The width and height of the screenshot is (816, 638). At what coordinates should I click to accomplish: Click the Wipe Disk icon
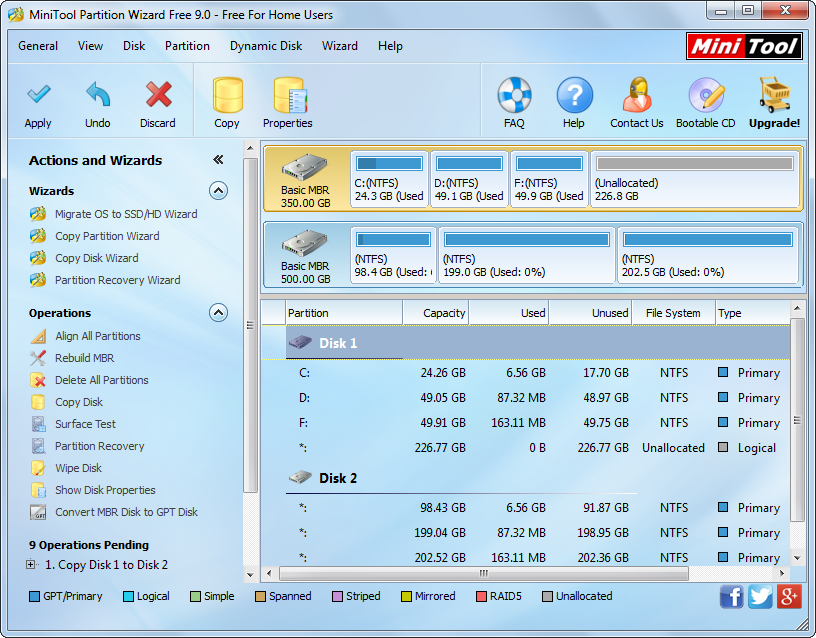(38, 468)
